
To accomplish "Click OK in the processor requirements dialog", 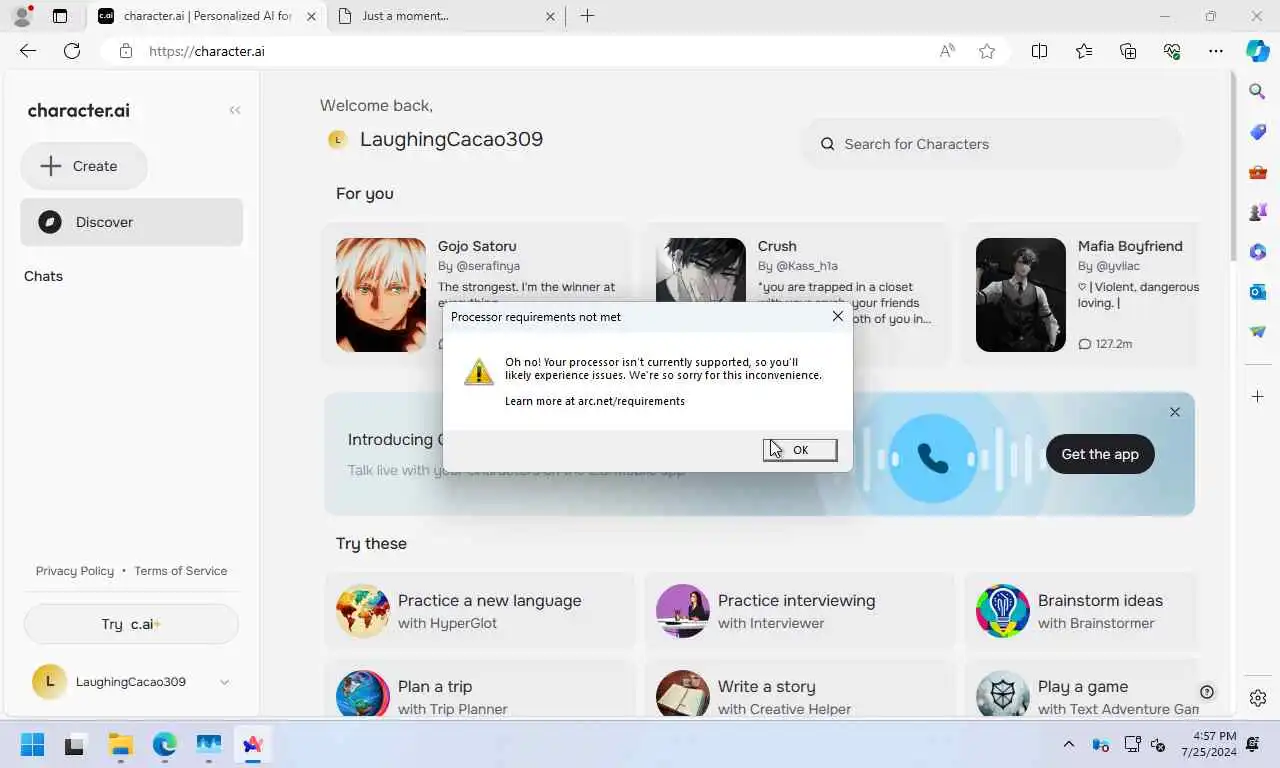I will pos(800,450).
